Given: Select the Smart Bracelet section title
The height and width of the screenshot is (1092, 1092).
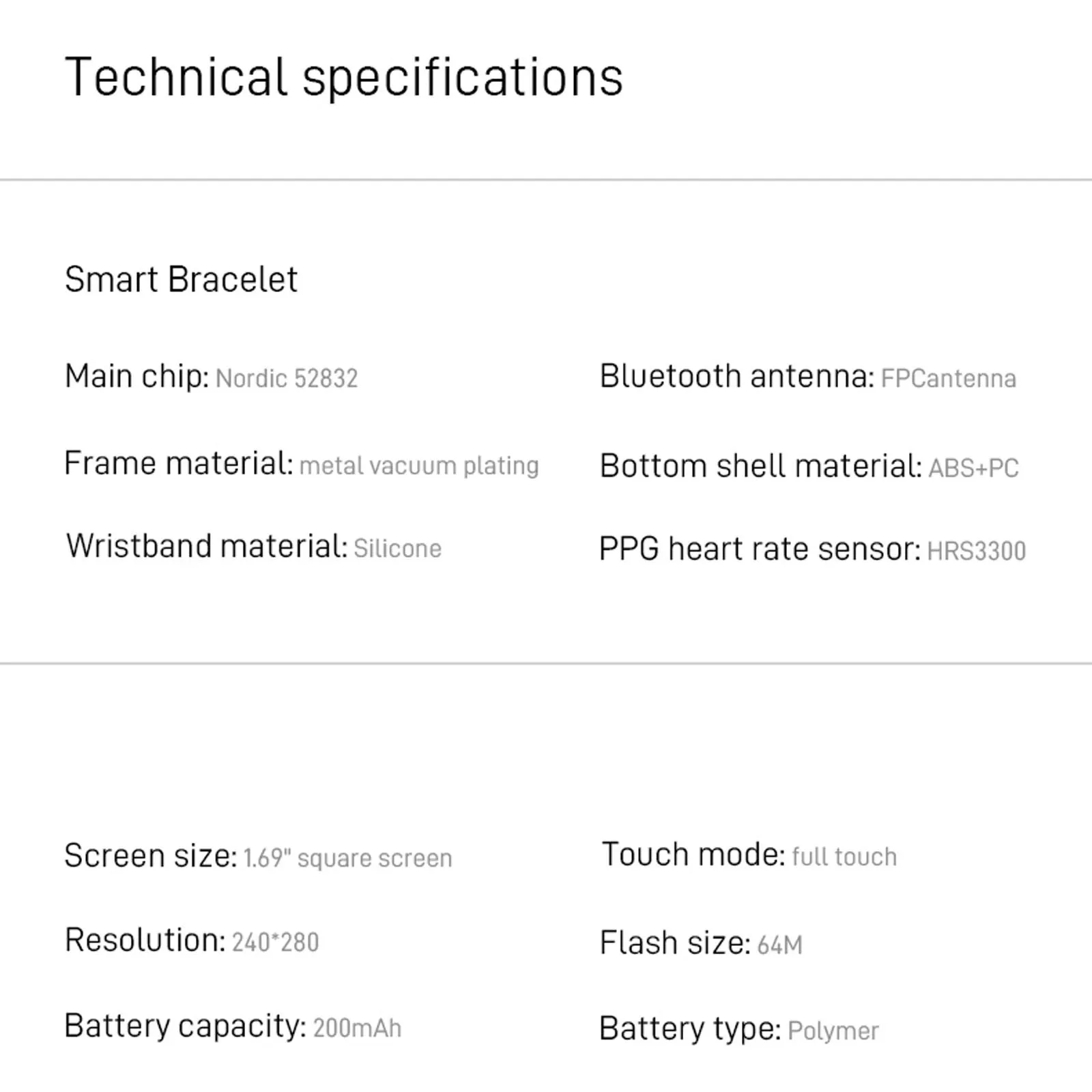Looking at the screenshot, I should point(181,279).
